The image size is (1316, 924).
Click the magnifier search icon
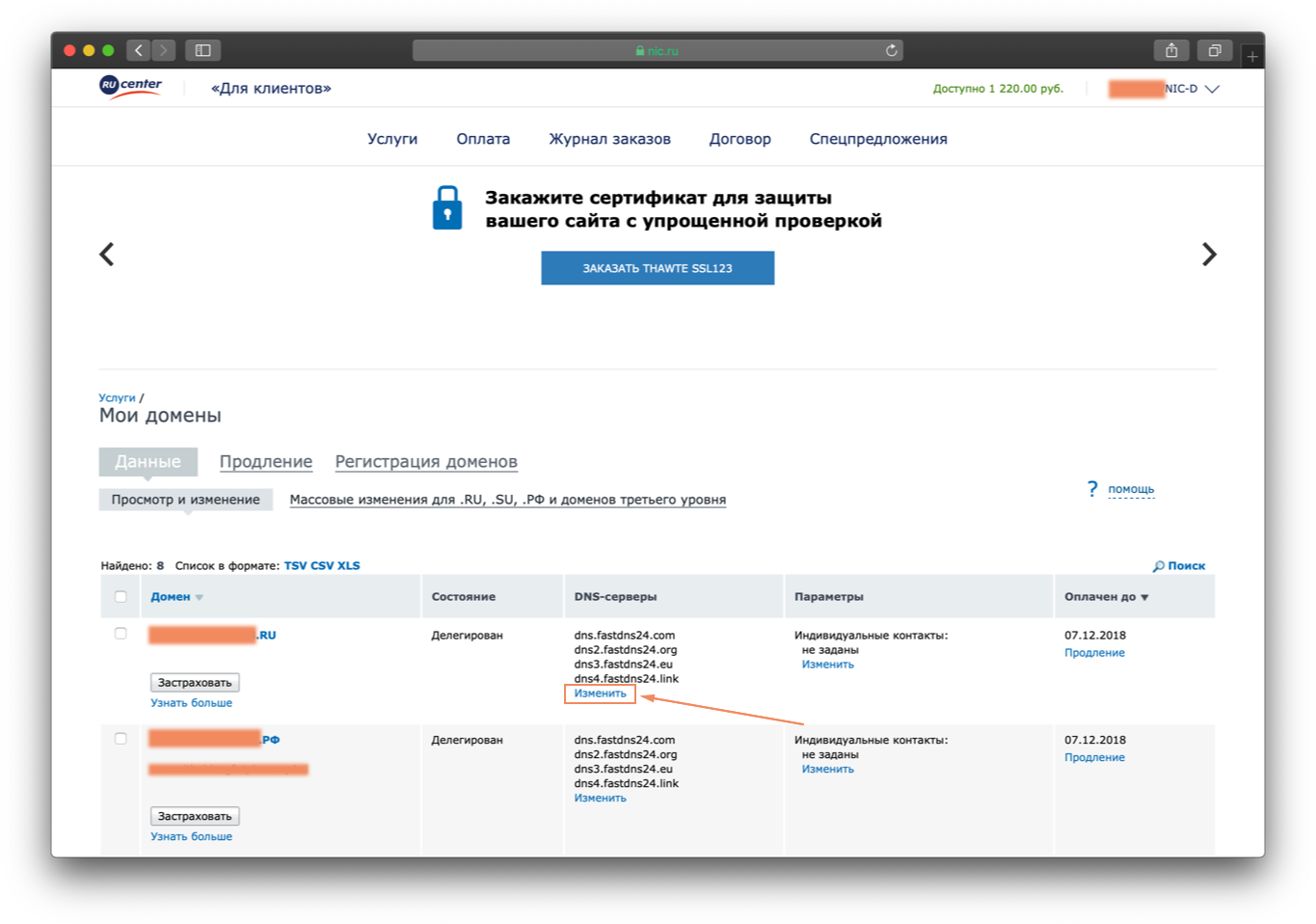pyautogui.click(x=1158, y=566)
